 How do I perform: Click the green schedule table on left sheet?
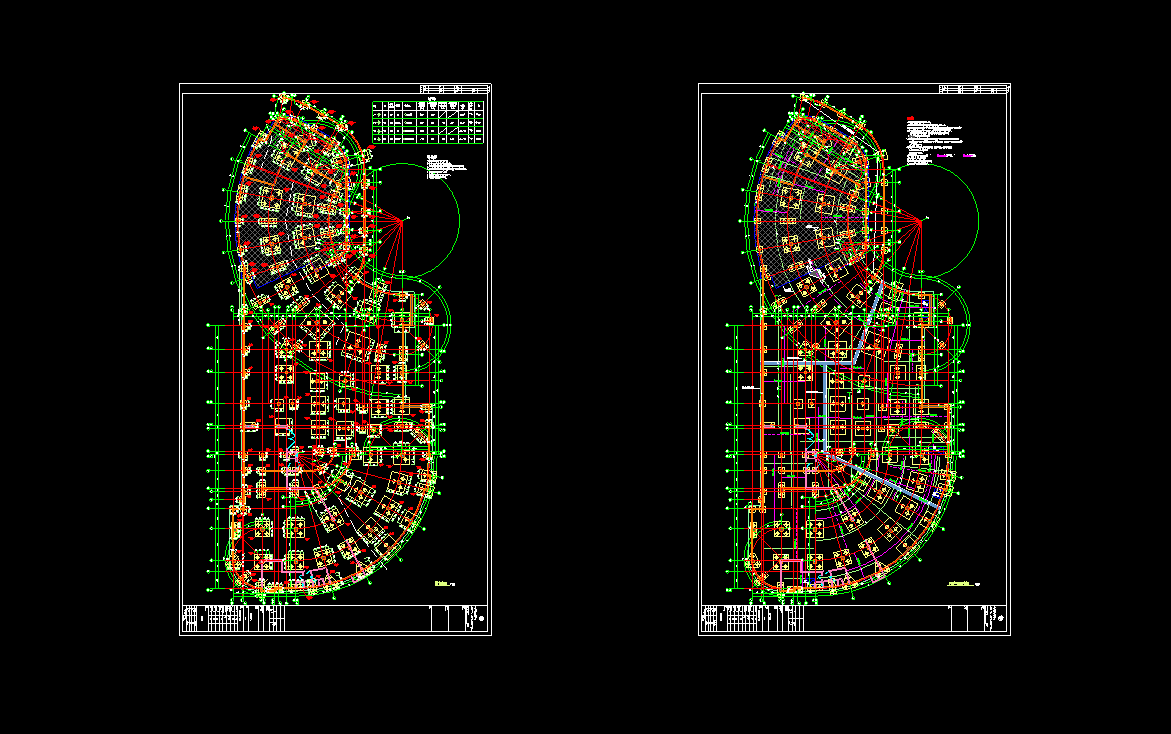click(428, 120)
